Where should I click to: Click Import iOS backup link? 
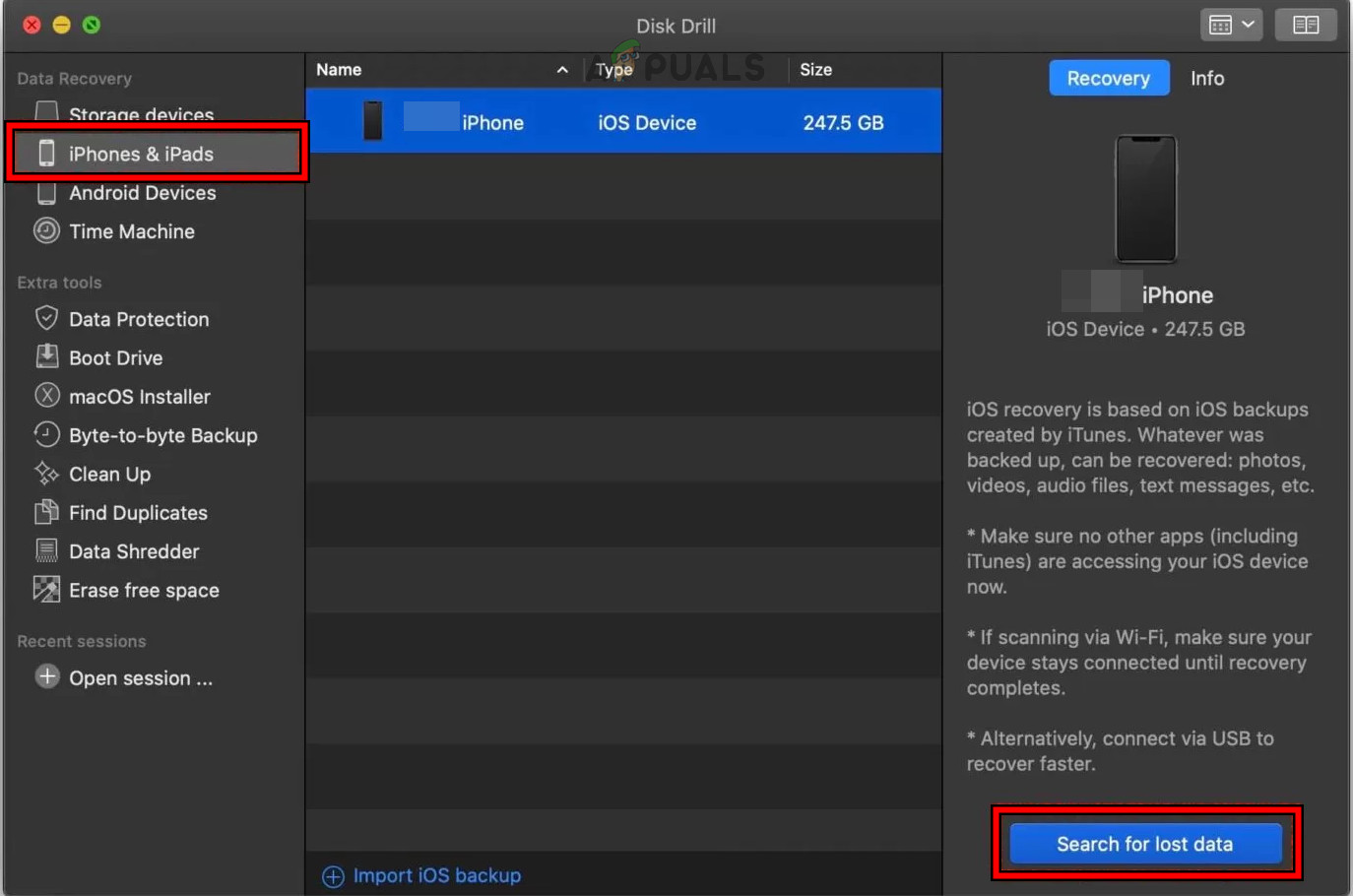pos(436,875)
